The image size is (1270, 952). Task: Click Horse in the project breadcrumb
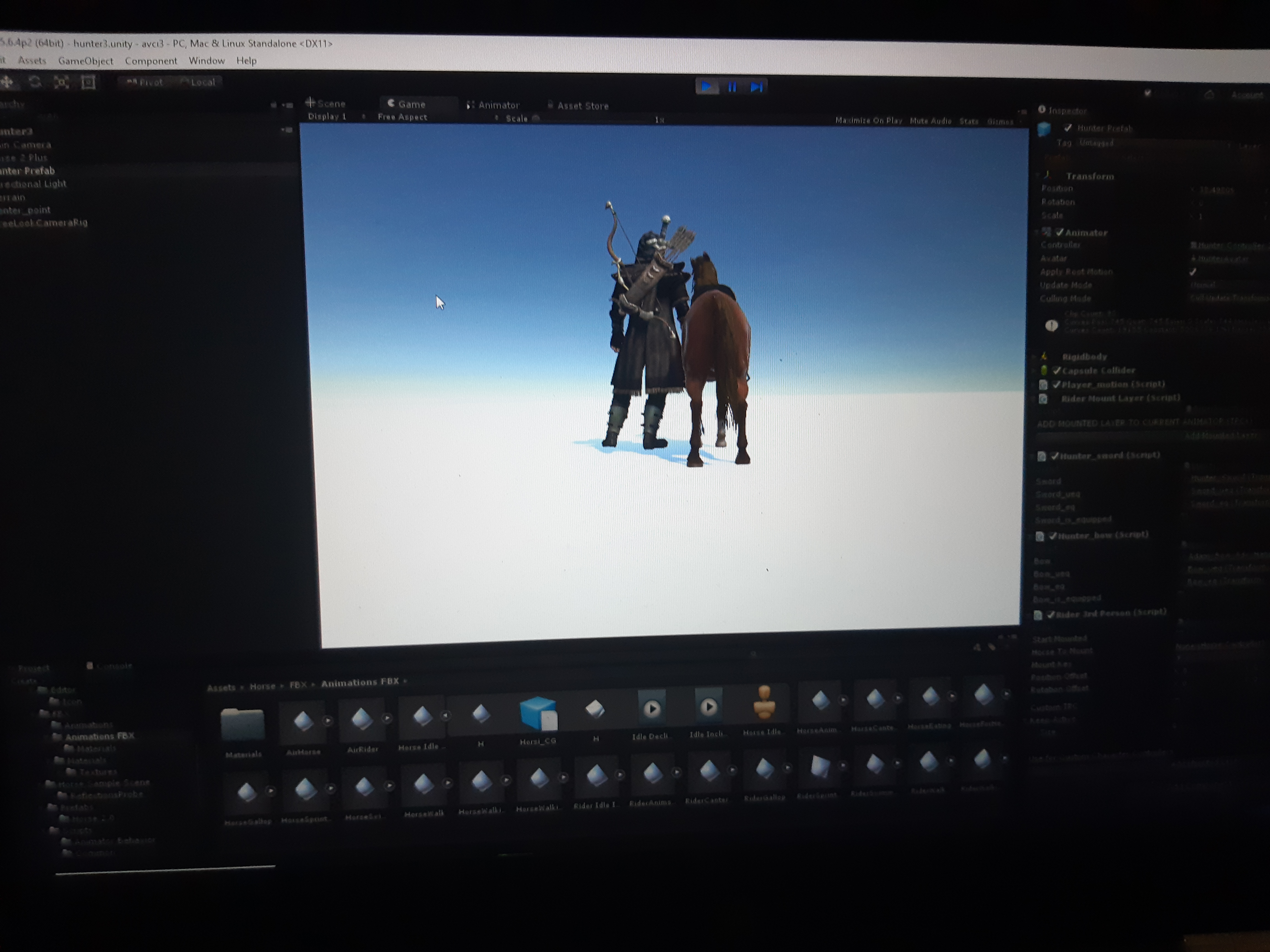[262, 686]
